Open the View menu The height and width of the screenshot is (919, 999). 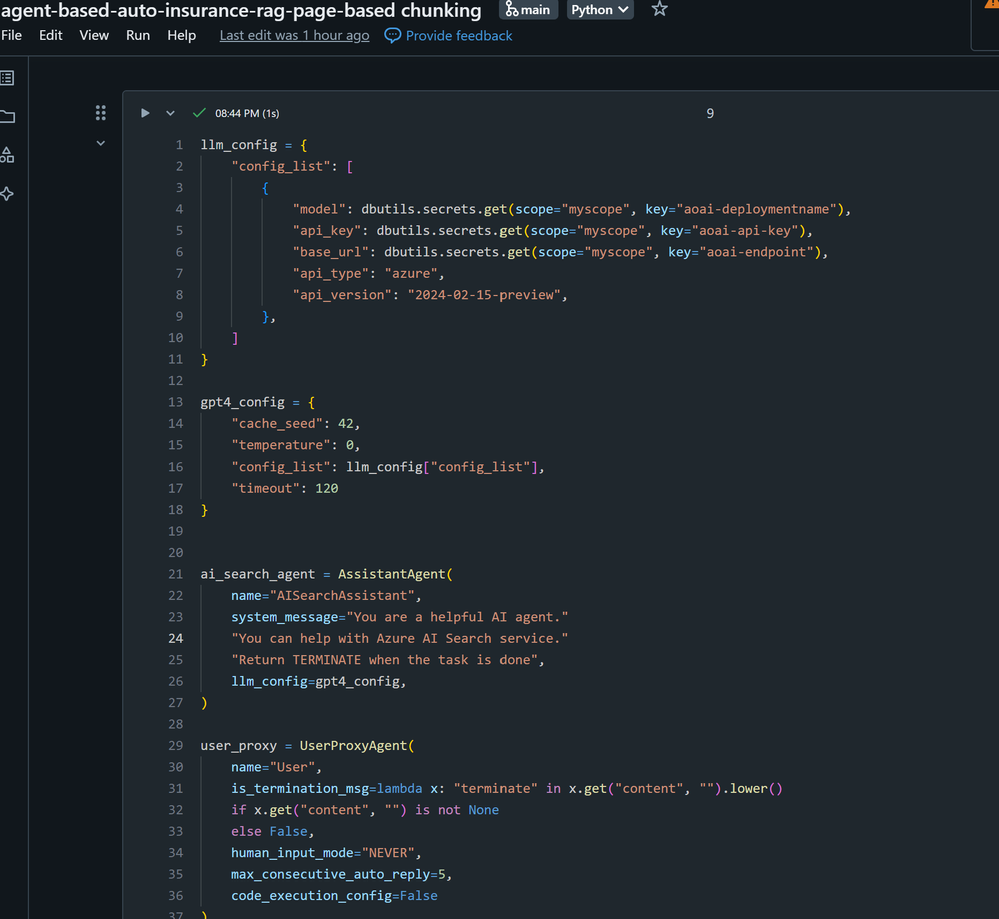94,36
